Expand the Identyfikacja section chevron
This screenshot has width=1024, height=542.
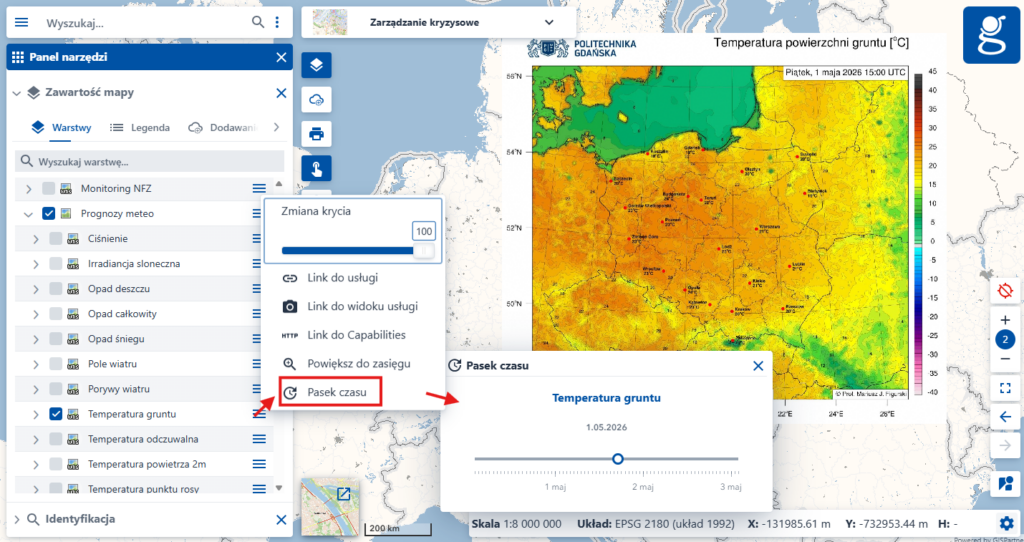pos(16,520)
